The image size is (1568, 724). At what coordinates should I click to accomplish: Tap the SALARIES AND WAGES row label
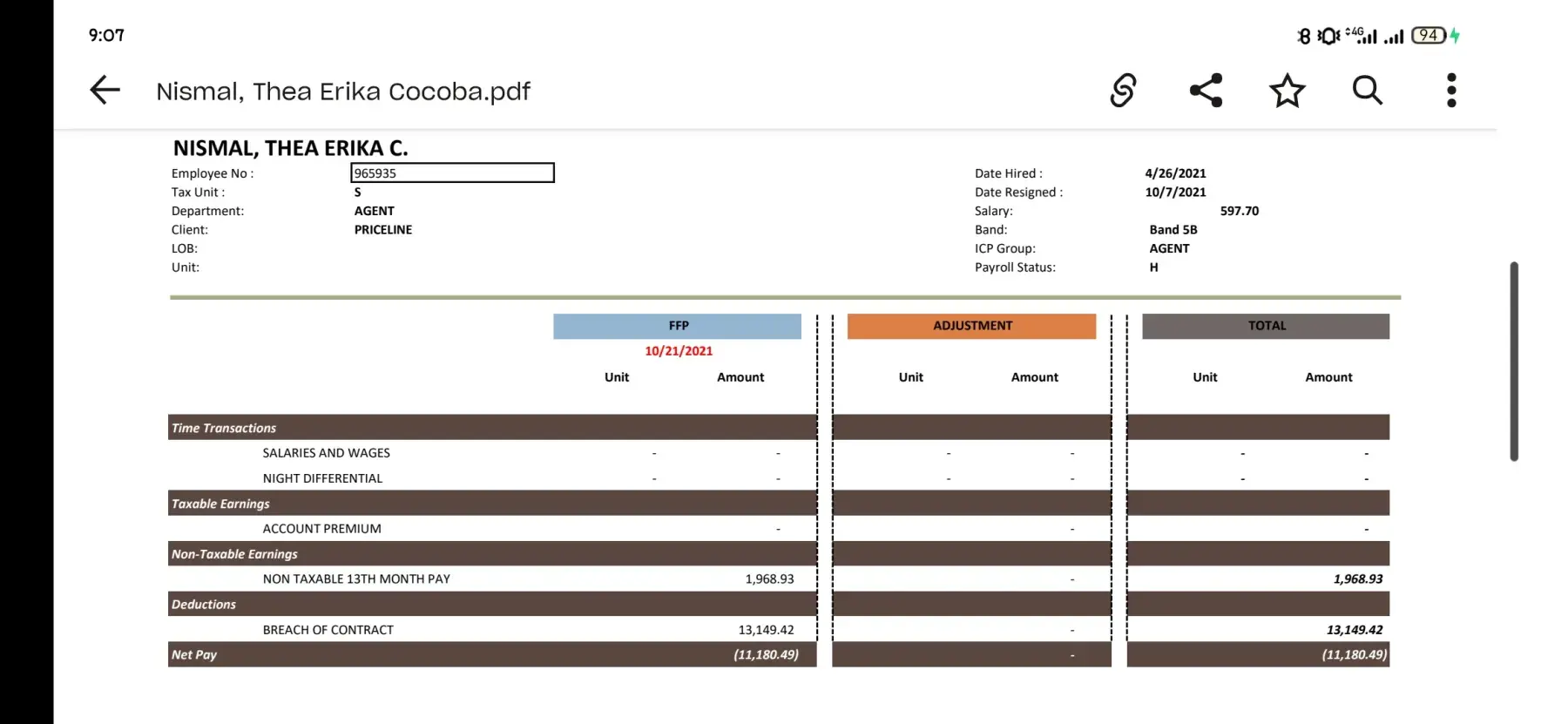pos(327,453)
